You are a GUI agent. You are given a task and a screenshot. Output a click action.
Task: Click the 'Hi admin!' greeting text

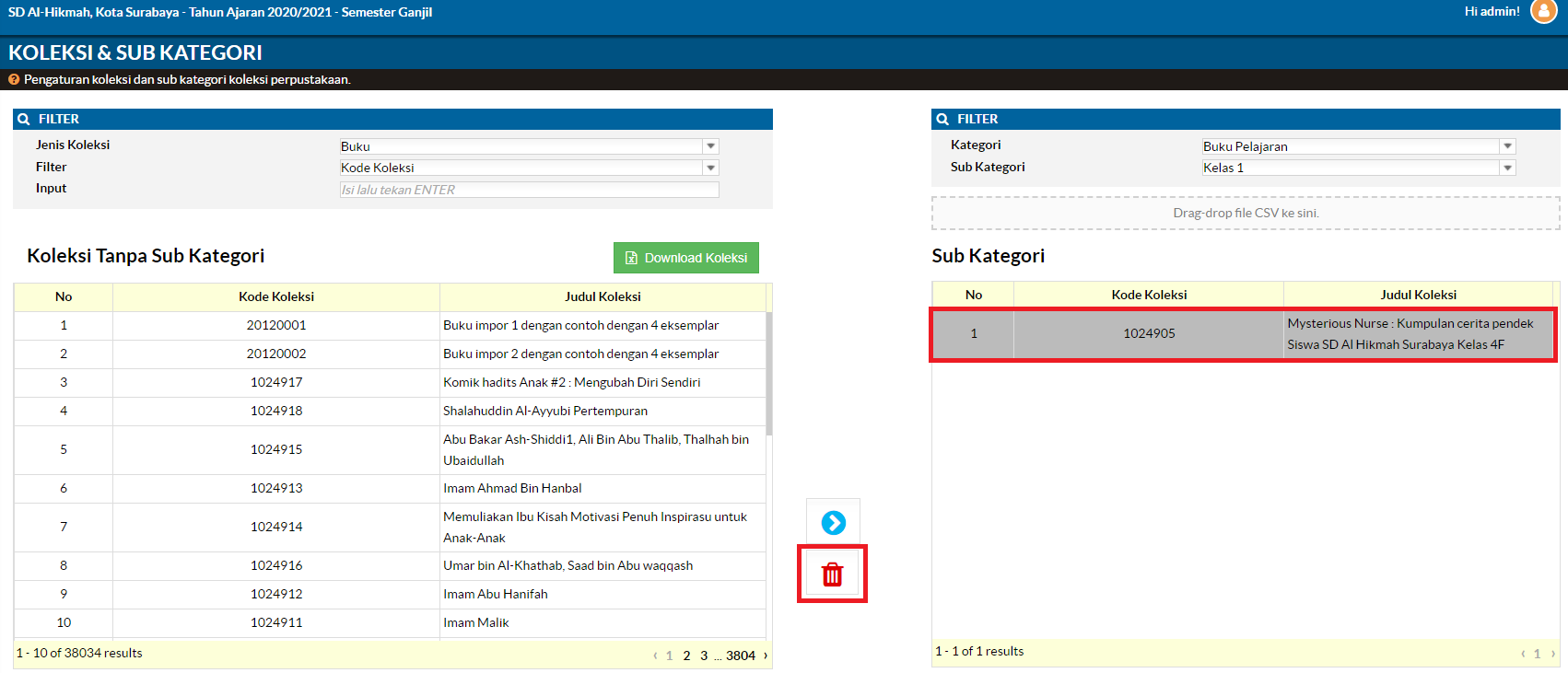1492,11
